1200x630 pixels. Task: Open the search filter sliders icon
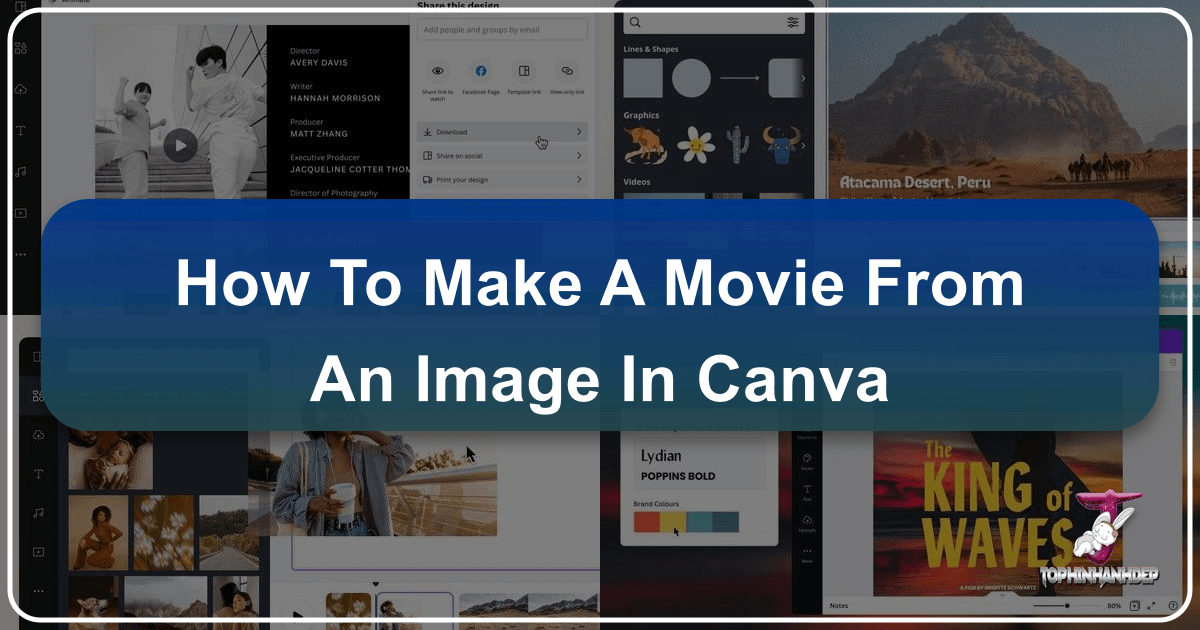792,22
